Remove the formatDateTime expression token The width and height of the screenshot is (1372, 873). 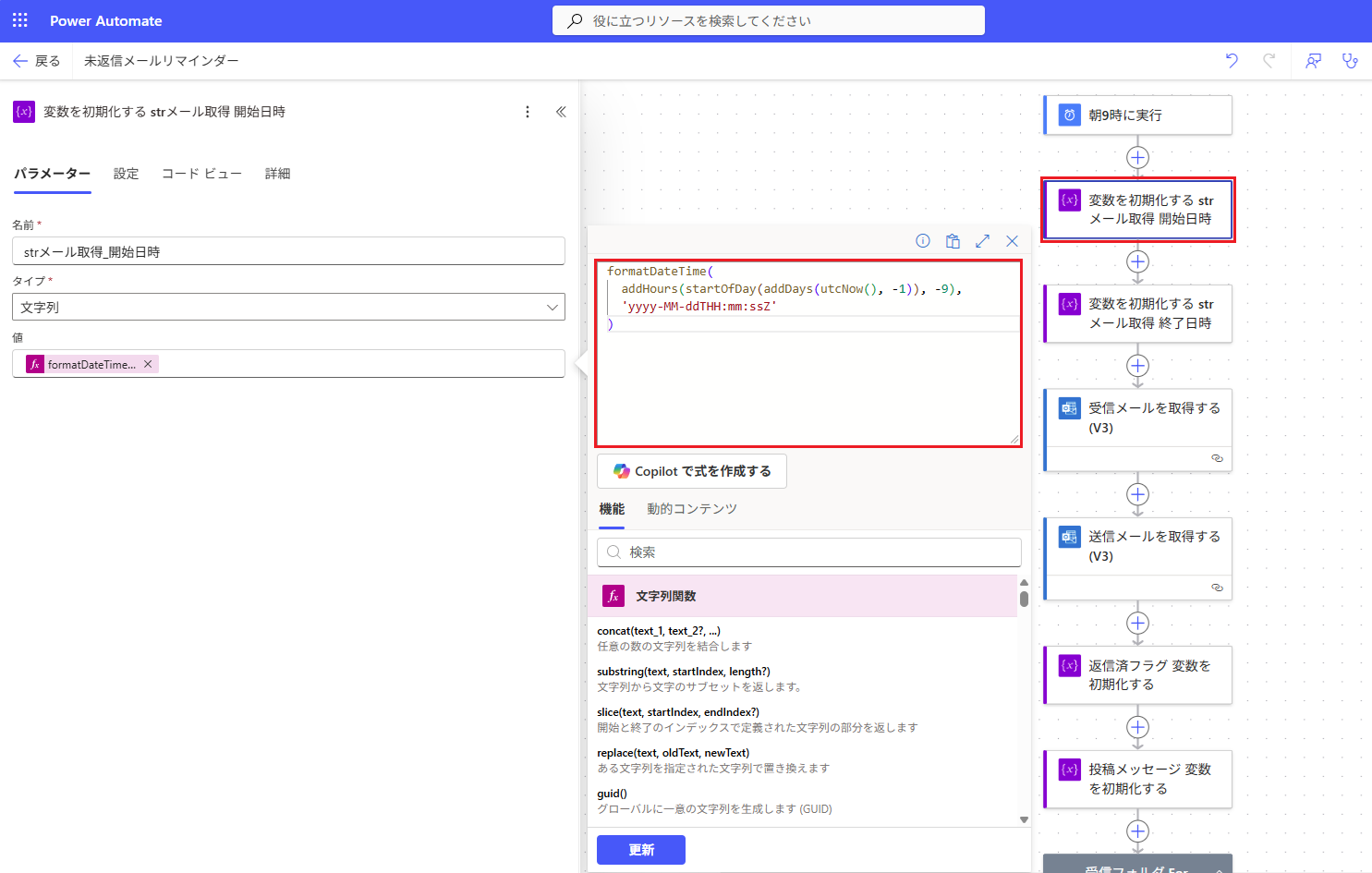coord(148,364)
